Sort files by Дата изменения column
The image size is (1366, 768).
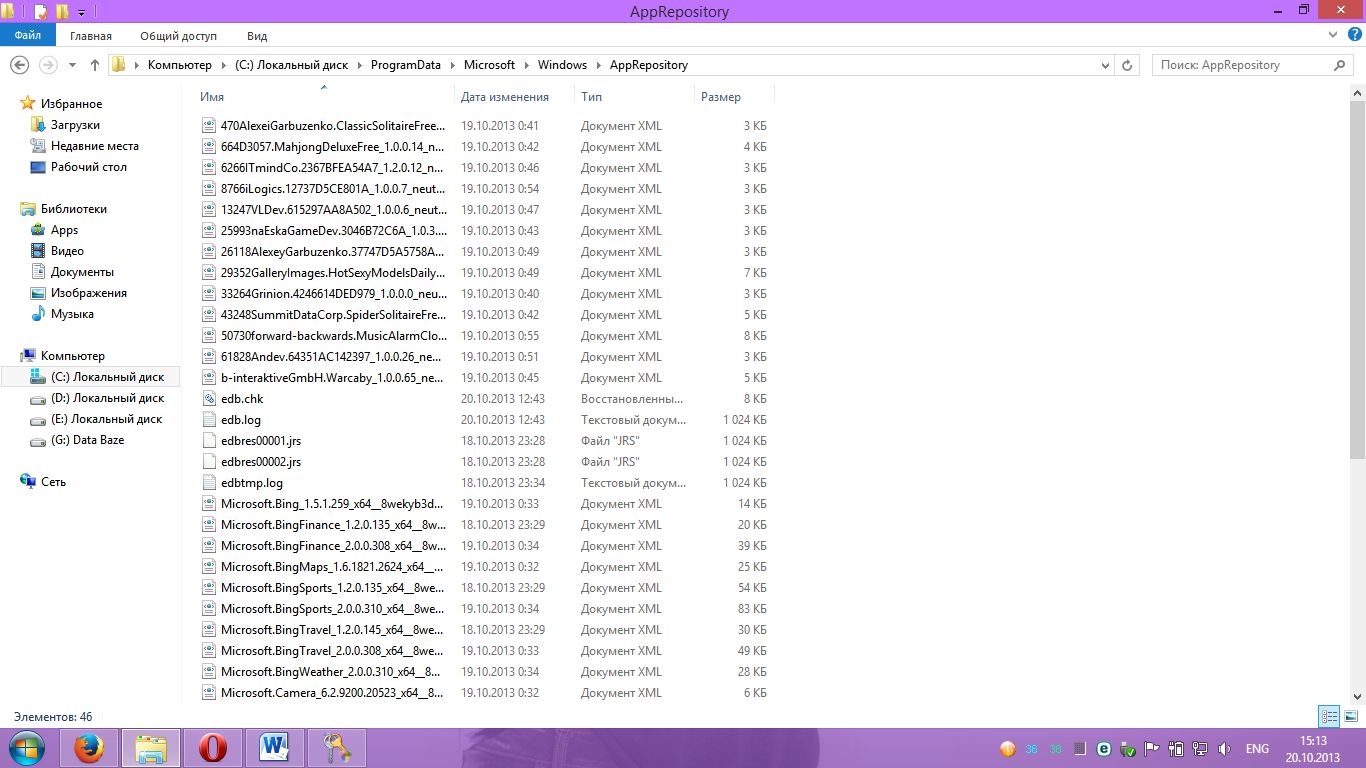point(505,97)
